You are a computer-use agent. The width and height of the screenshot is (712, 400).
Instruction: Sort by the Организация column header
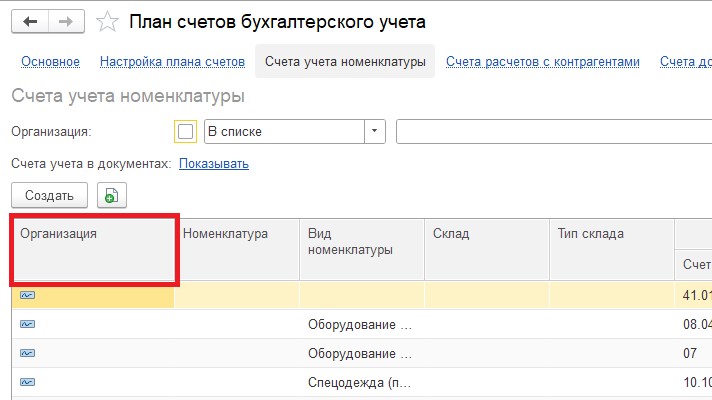[x=93, y=249]
